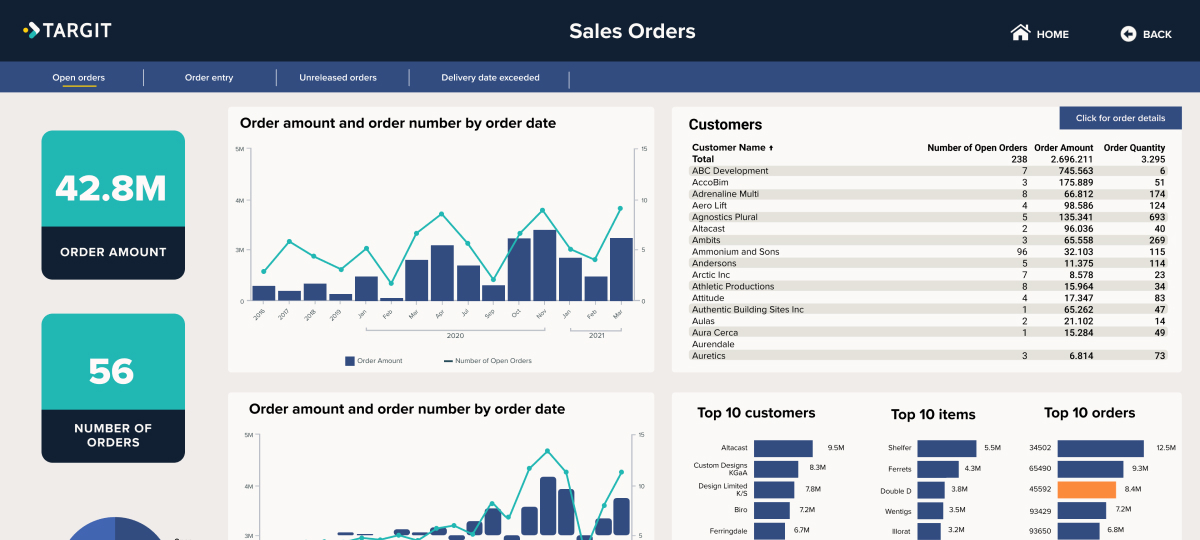Click Altacast bar in Top 10 customers

pos(783,448)
